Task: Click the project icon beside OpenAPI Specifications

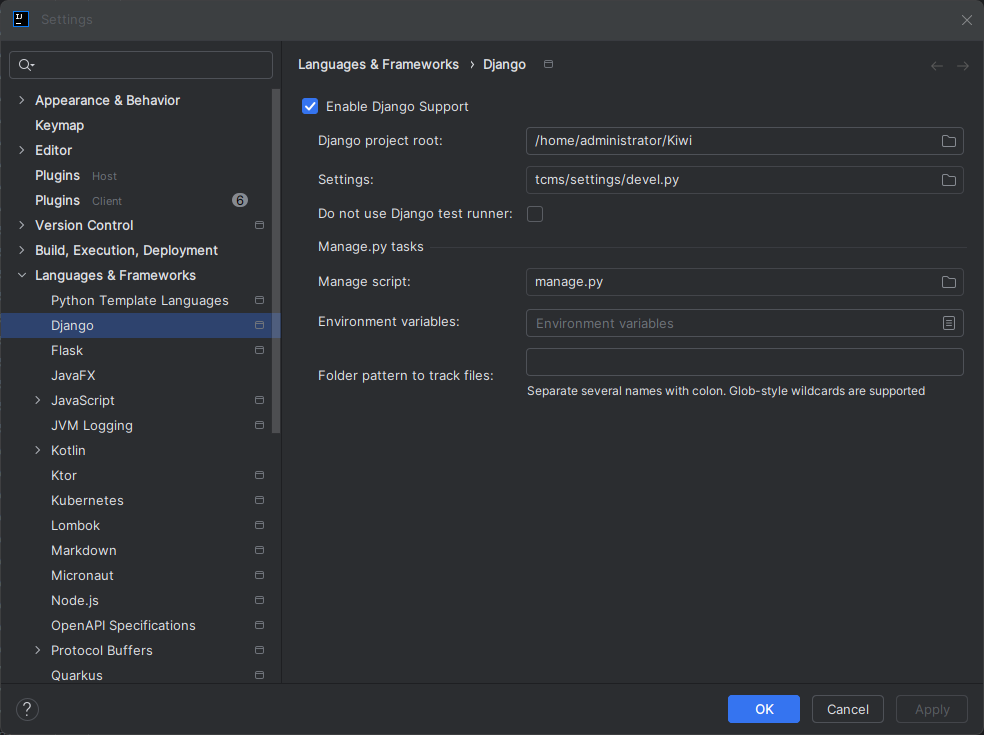Action: point(259,625)
